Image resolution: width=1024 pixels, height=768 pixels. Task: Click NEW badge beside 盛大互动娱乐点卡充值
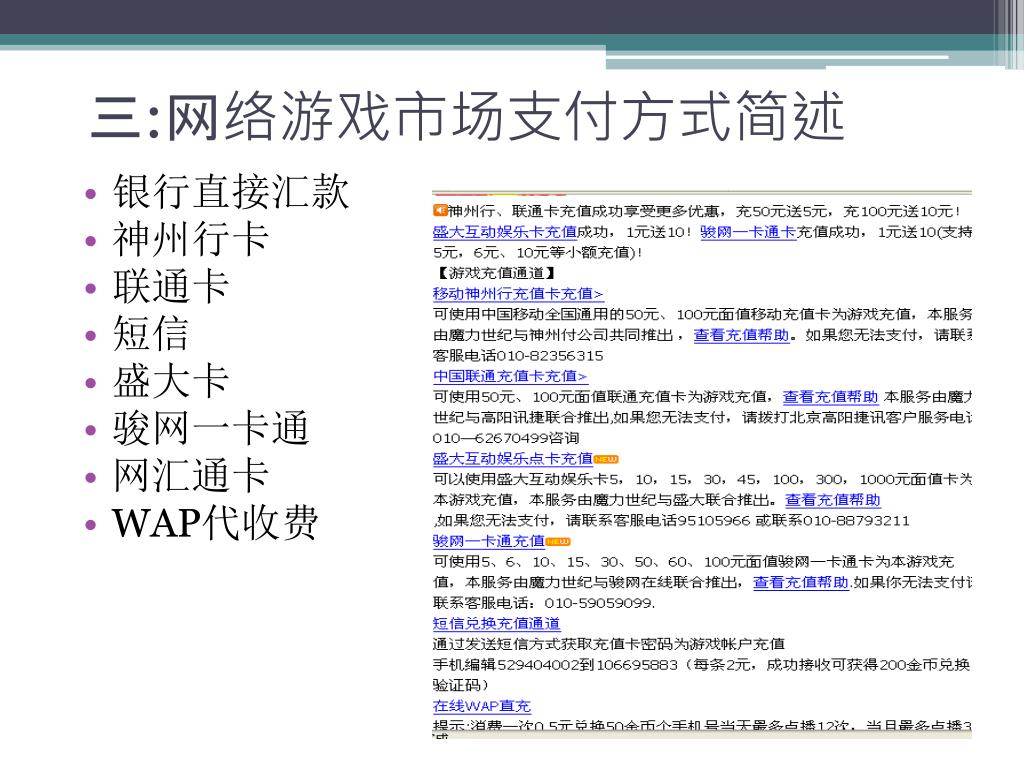click(606, 460)
